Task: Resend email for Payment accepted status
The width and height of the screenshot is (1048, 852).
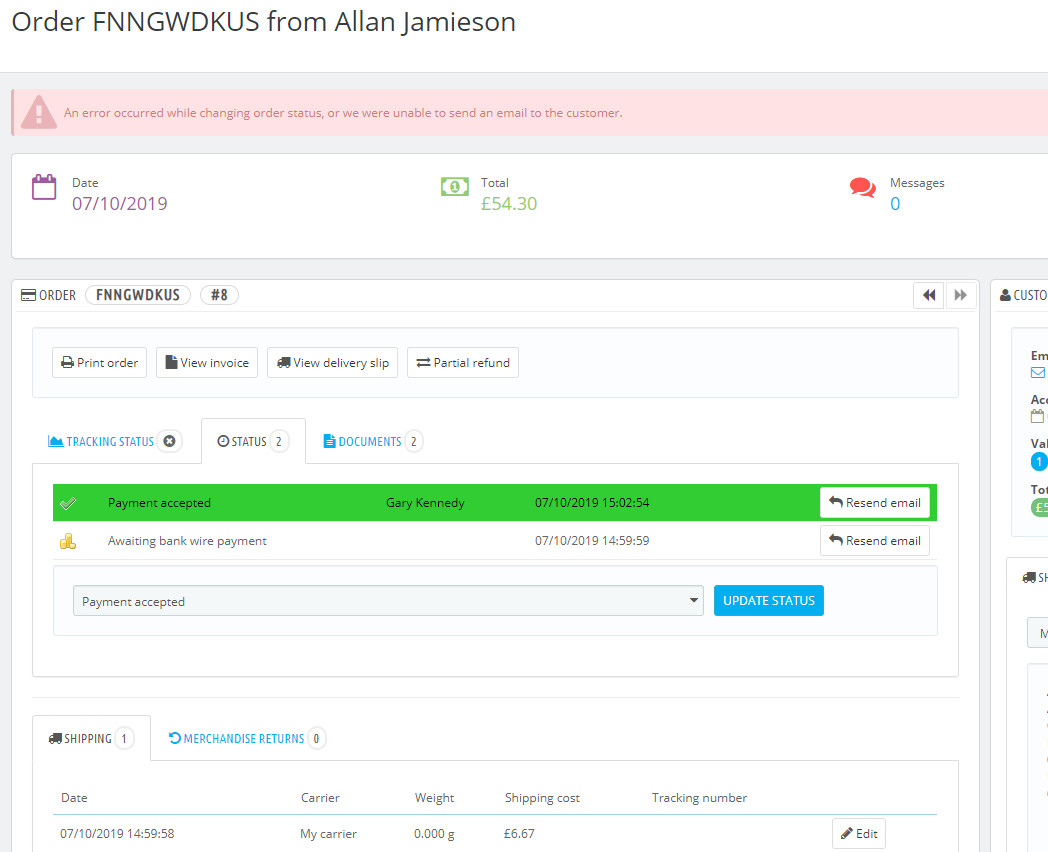Action: [875, 503]
